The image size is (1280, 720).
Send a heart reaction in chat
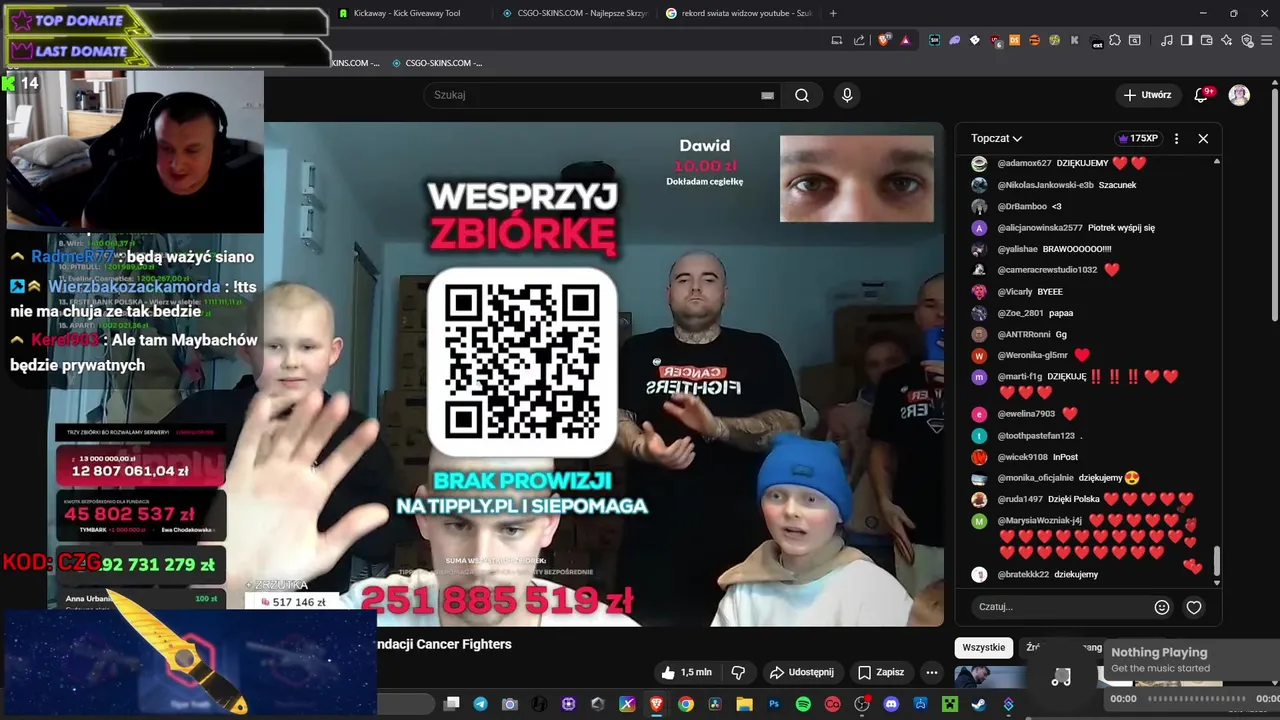(x=1194, y=607)
